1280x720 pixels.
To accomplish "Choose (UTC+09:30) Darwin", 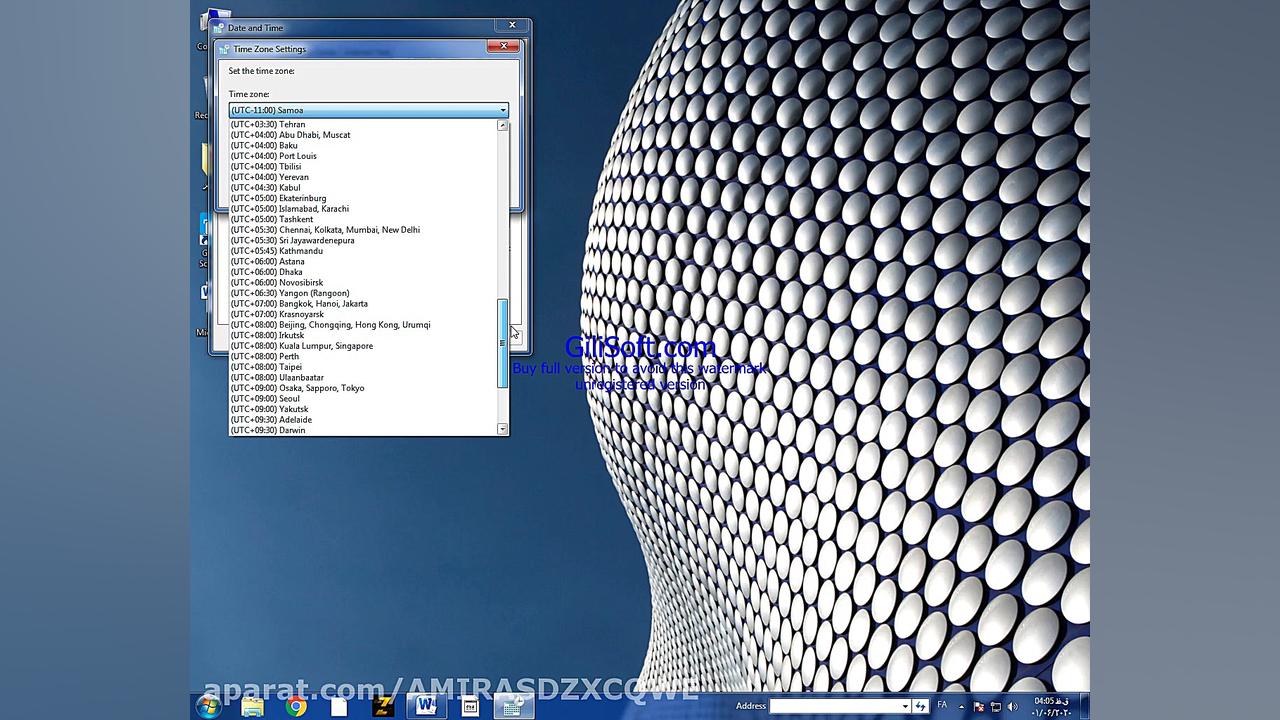I will coord(363,430).
